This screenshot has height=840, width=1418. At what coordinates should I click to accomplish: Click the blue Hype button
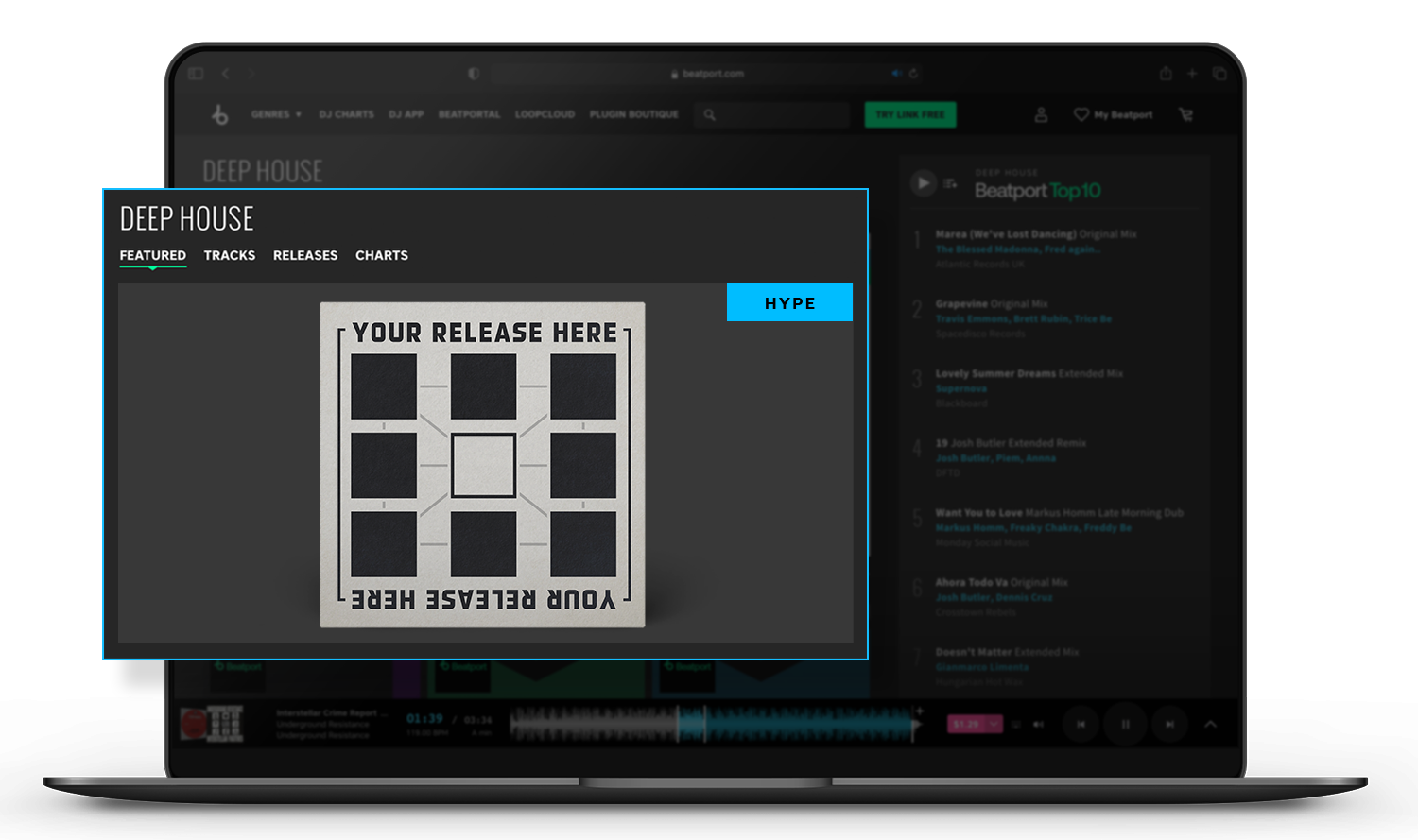point(789,302)
